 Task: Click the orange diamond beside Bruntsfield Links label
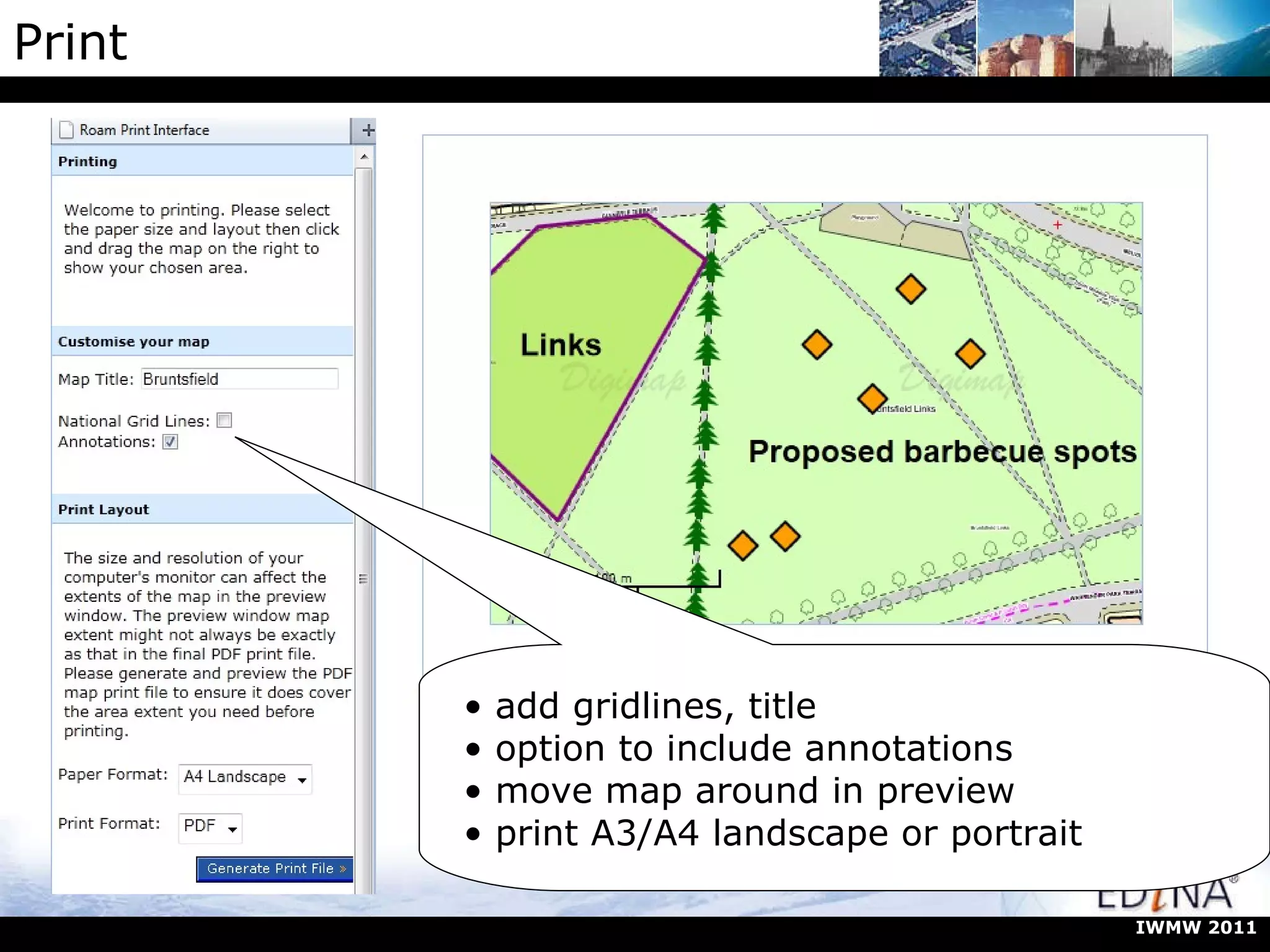[x=873, y=399]
